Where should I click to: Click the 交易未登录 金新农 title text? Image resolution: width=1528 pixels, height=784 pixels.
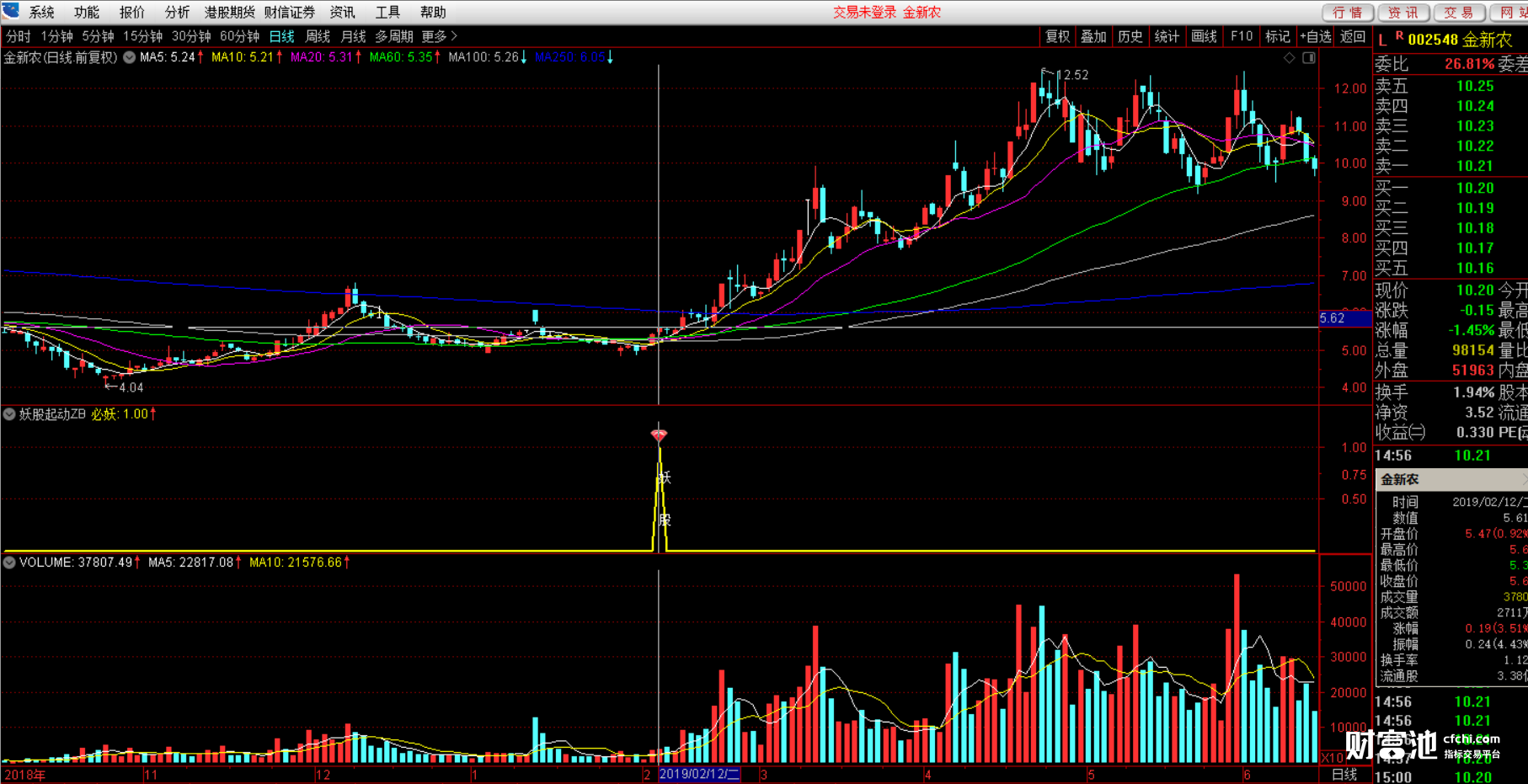(x=887, y=12)
